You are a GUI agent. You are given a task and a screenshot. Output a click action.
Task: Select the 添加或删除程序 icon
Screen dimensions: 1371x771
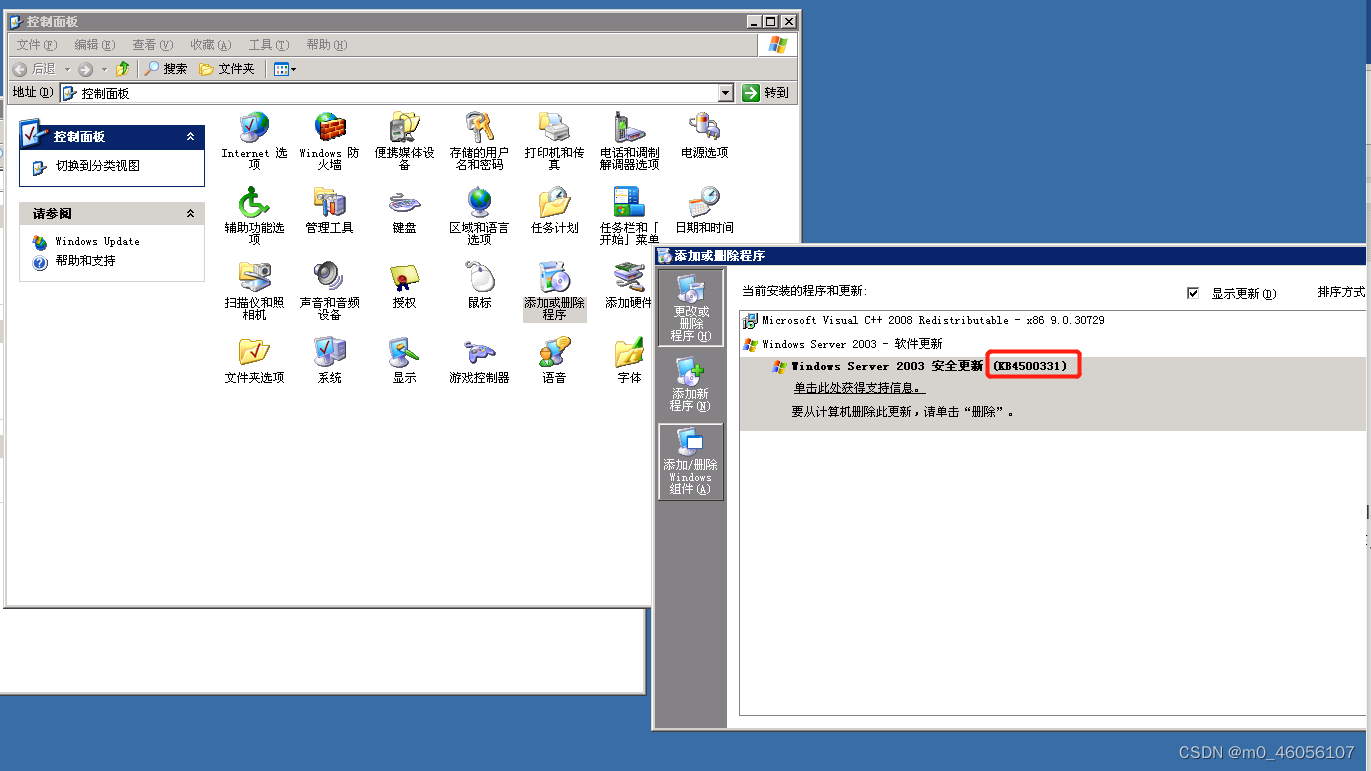[x=554, y=291]
